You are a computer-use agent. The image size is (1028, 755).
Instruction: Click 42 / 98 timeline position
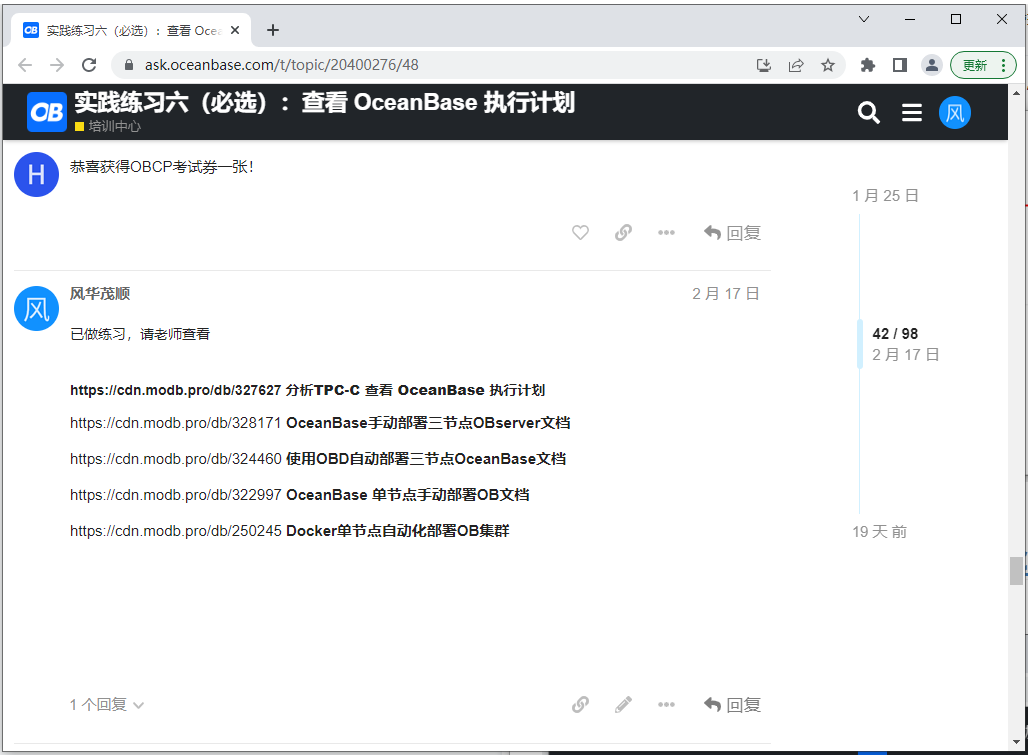[x=895, y=334]
